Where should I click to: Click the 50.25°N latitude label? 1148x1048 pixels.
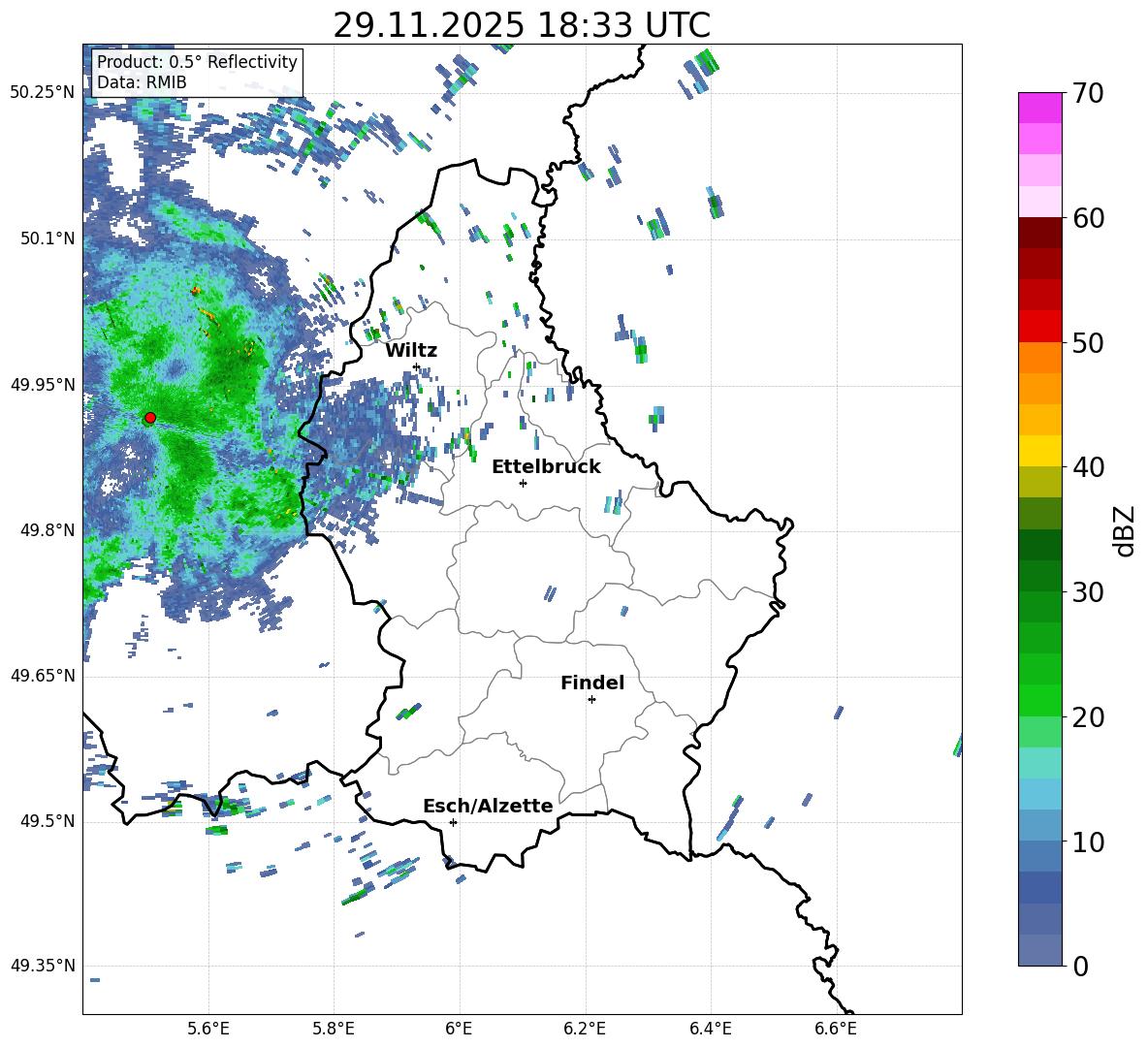43,93
